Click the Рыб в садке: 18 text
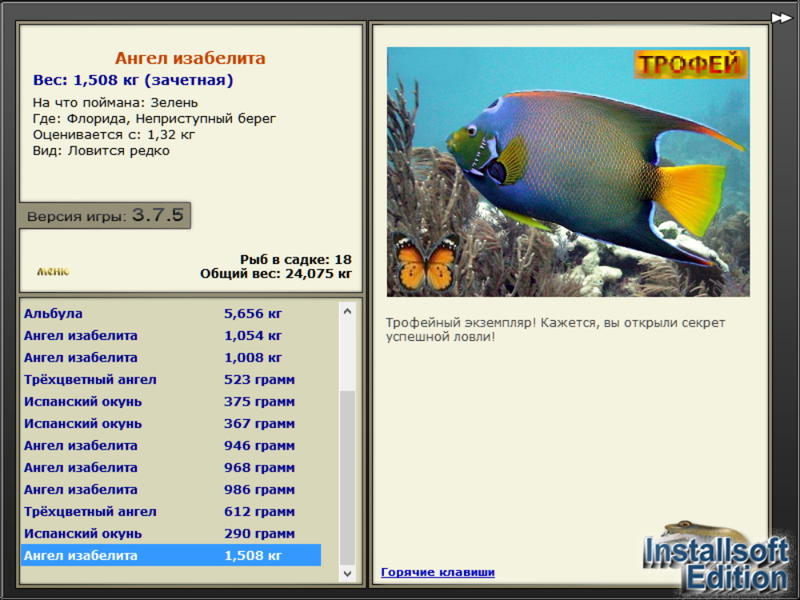This screenshot has height=600, width=800. pos(296,259)
